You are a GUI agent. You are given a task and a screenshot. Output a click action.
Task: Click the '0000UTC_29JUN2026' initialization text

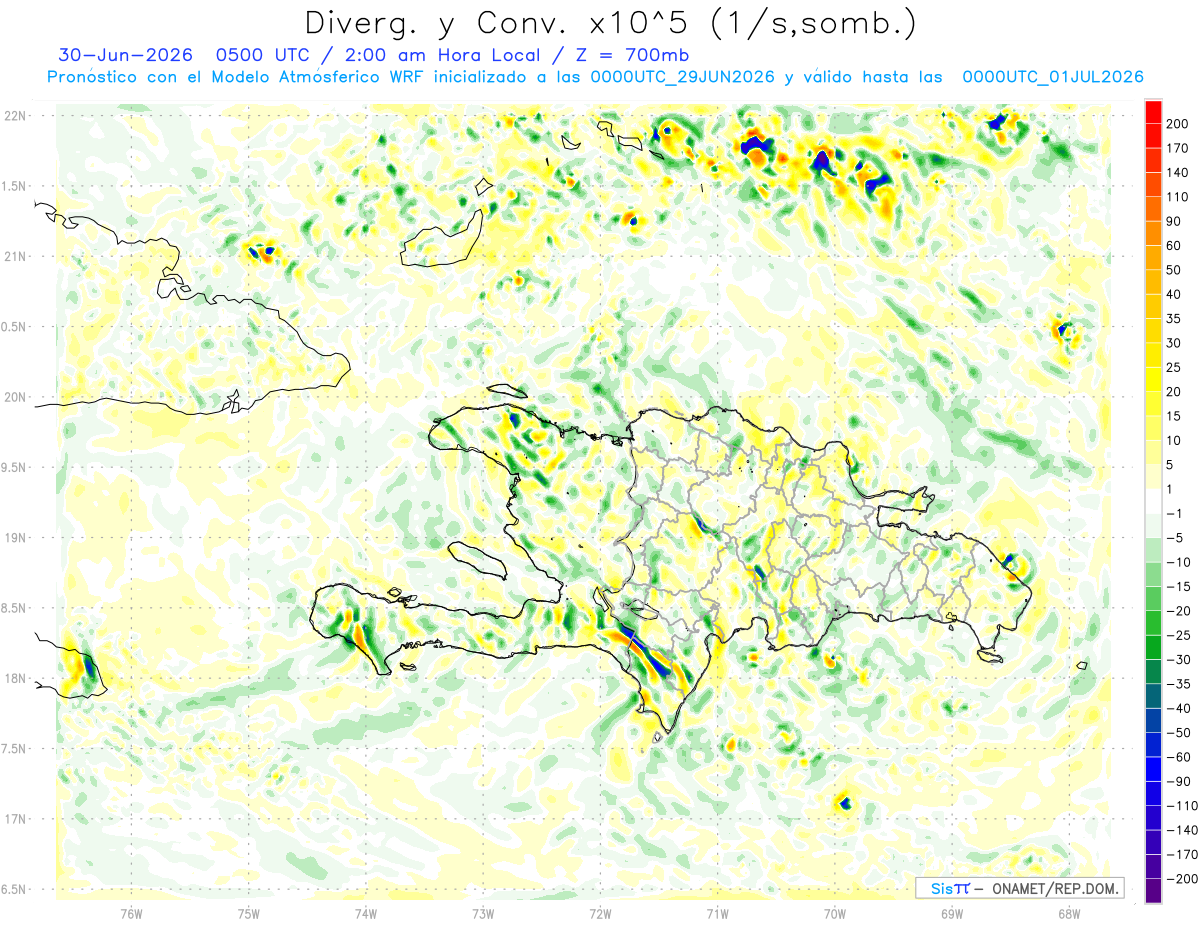pos(682,77)
